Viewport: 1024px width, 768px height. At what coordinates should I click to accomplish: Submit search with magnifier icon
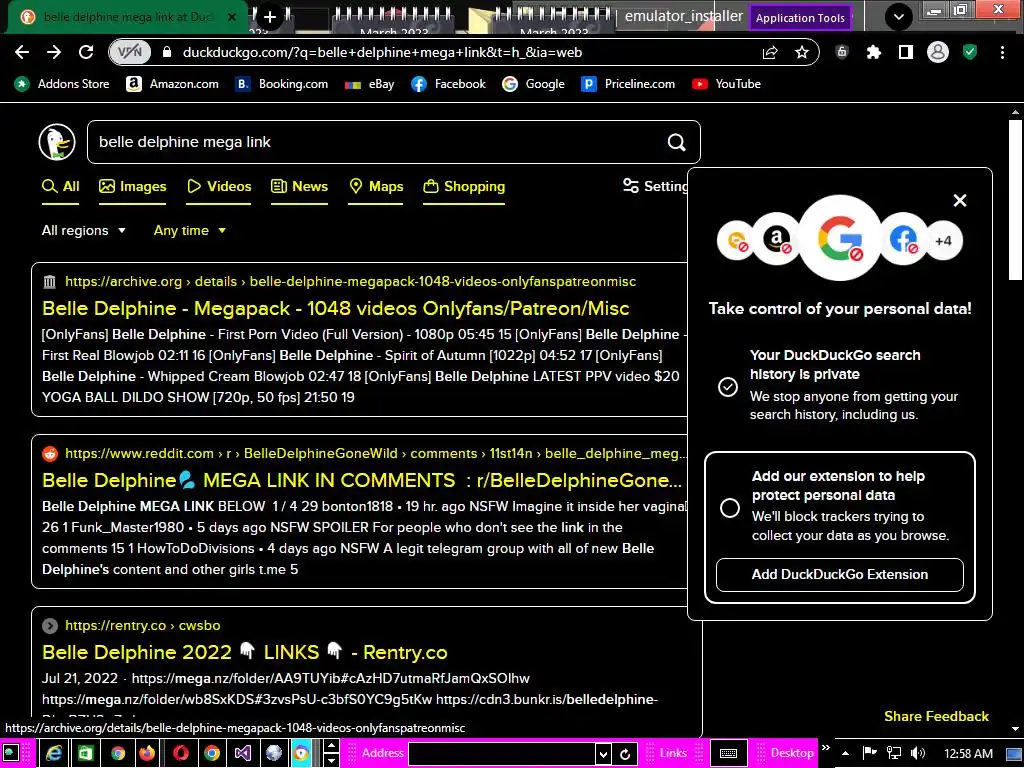(x=677, y=142)
